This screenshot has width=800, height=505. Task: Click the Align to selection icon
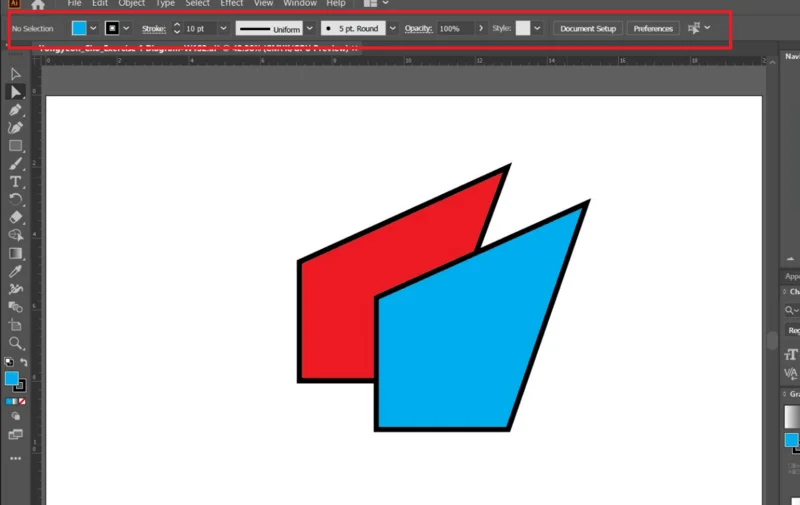point(694,28)
